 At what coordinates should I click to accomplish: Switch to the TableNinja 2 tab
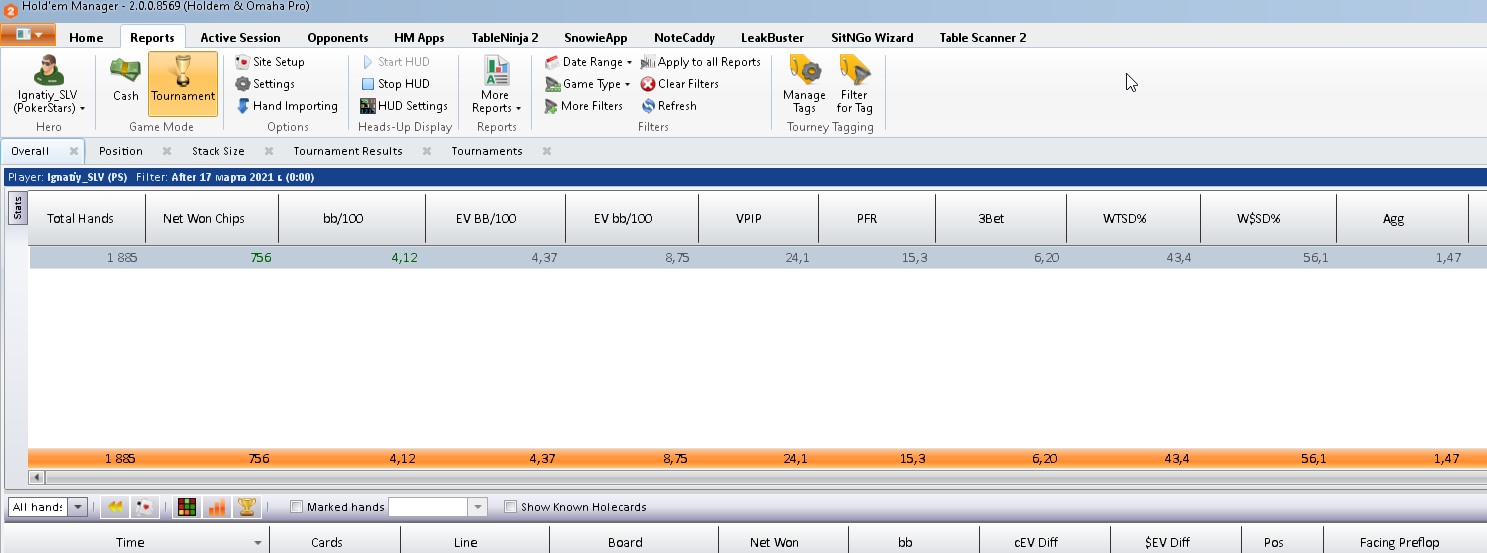tap(505, 37)
